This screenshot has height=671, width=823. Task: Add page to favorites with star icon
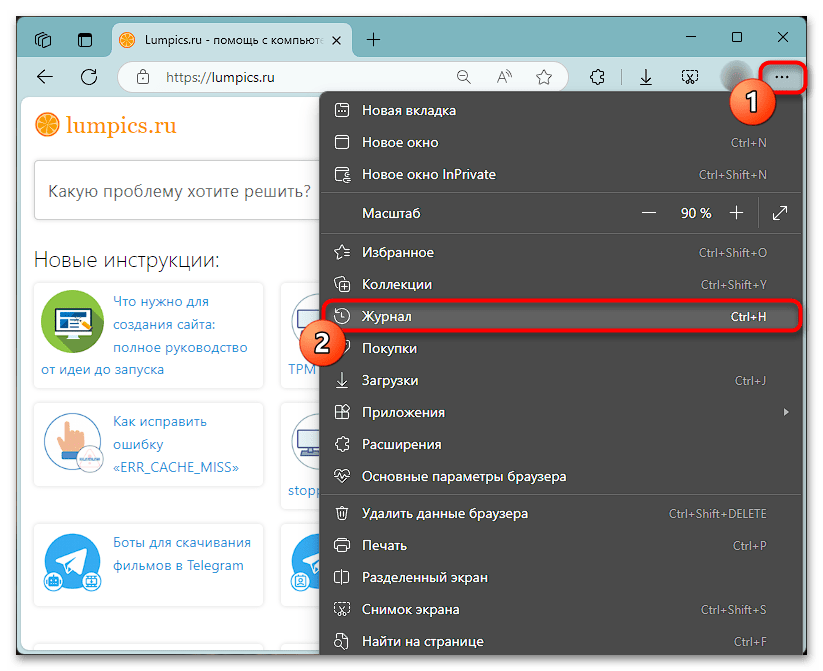coord(544,77)
